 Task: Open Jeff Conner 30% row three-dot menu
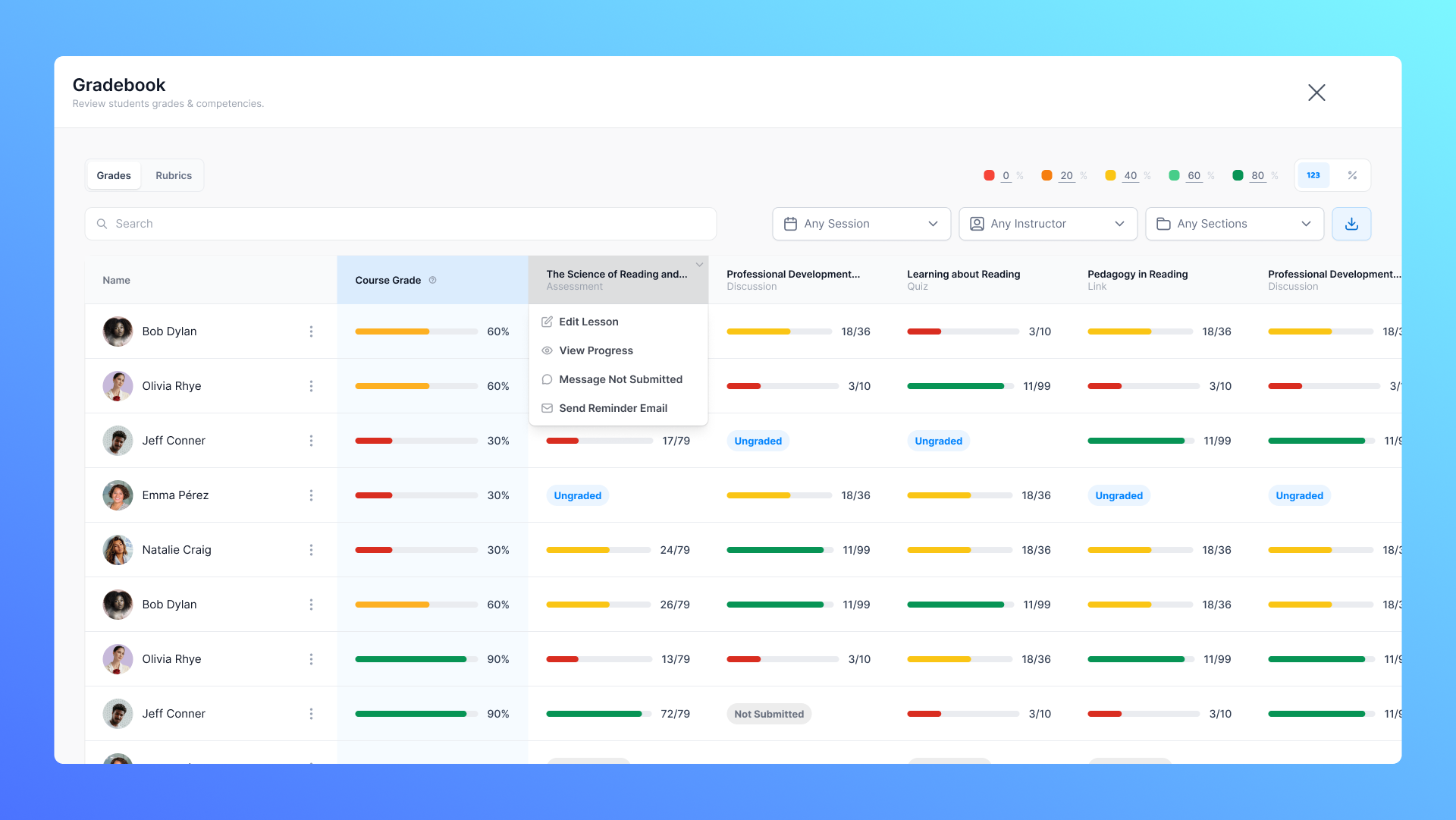(x=311, y=441)
